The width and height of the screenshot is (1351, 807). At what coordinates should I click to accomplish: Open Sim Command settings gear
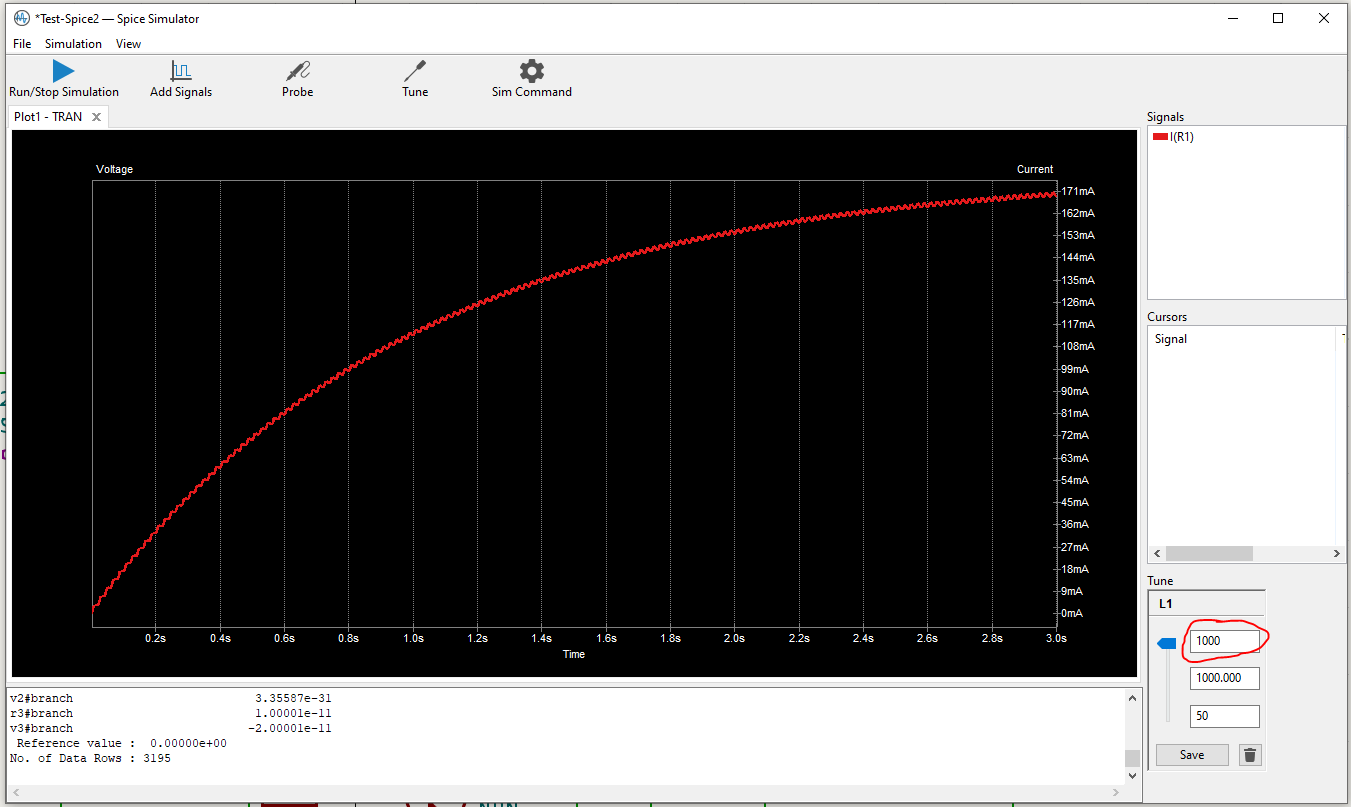tap(532, 78)
